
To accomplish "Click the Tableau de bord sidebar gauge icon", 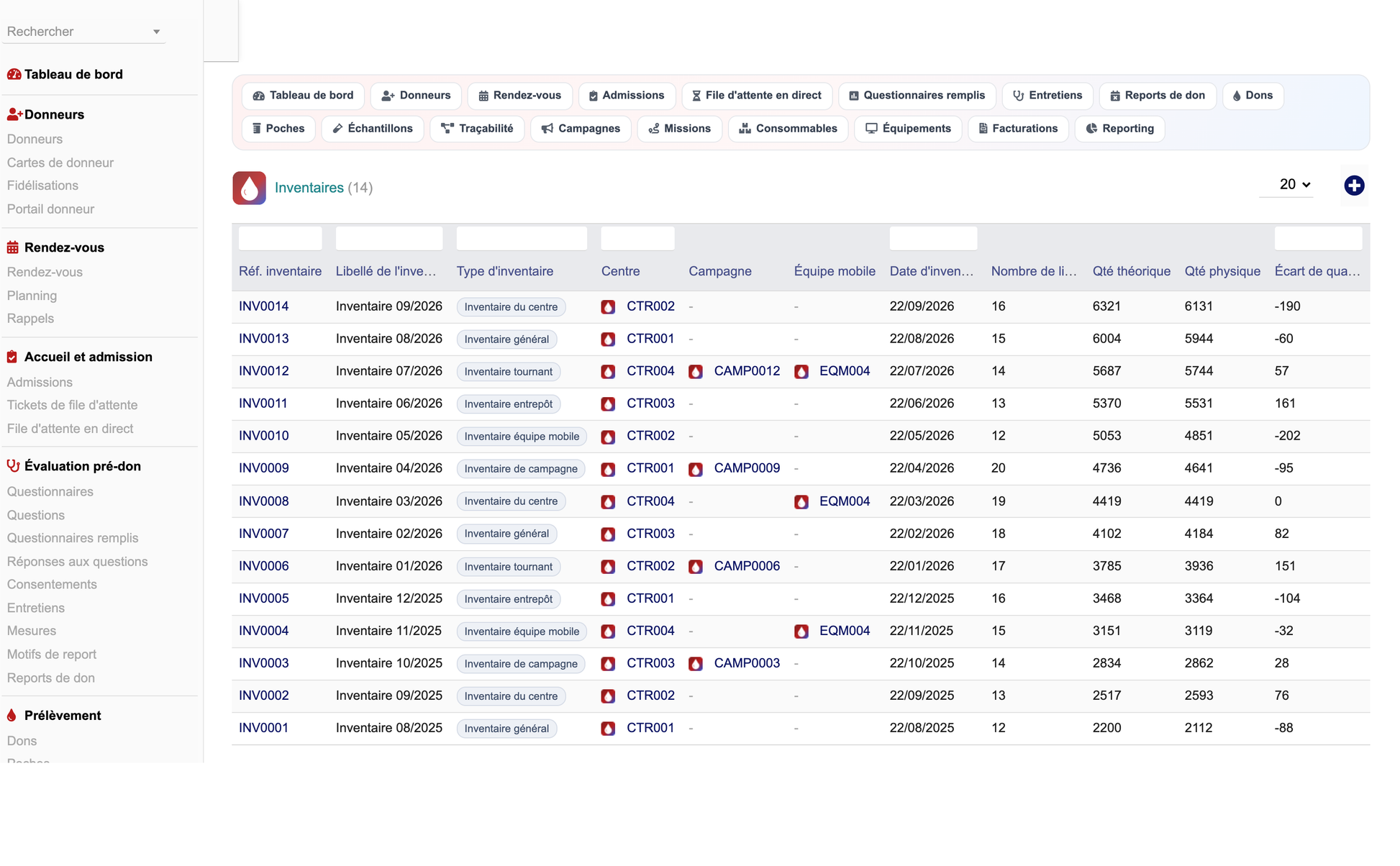I will (x=14, y=74).
